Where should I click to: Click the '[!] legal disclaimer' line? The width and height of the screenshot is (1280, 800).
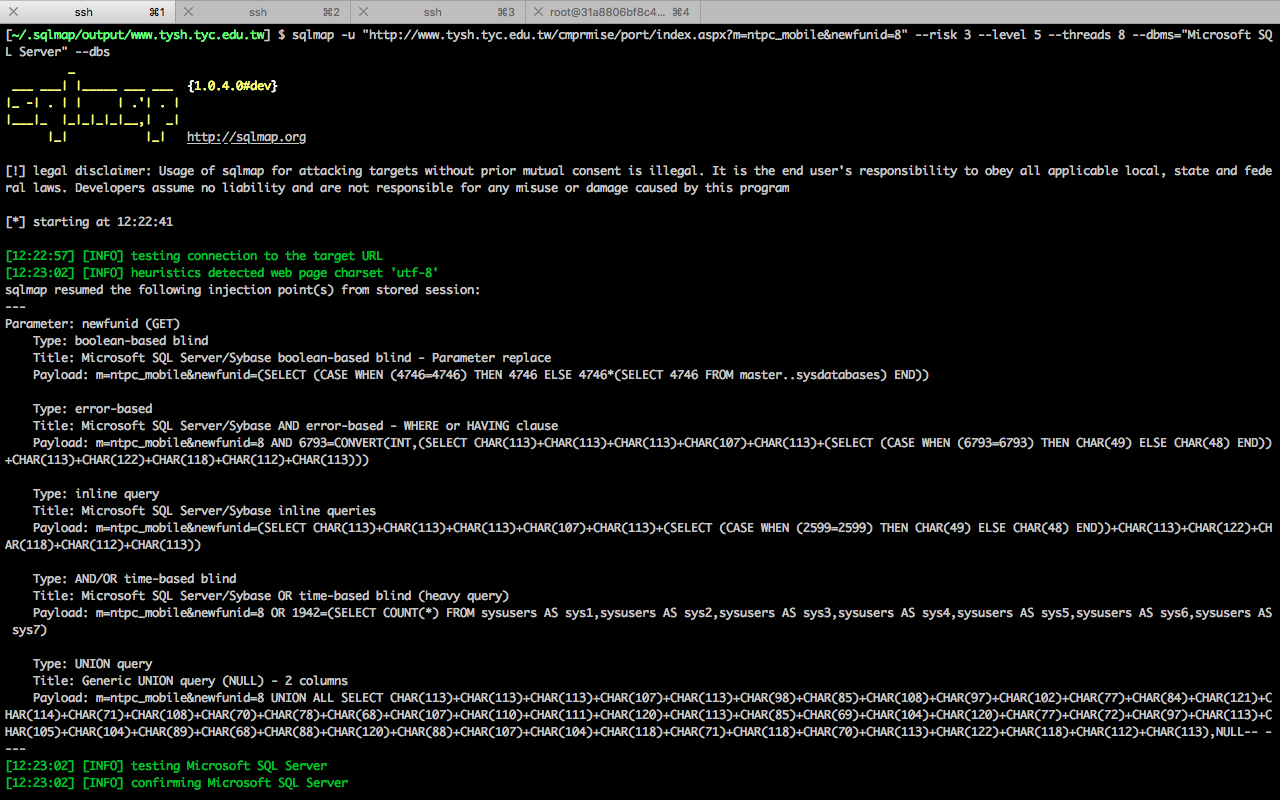[640, 179]
